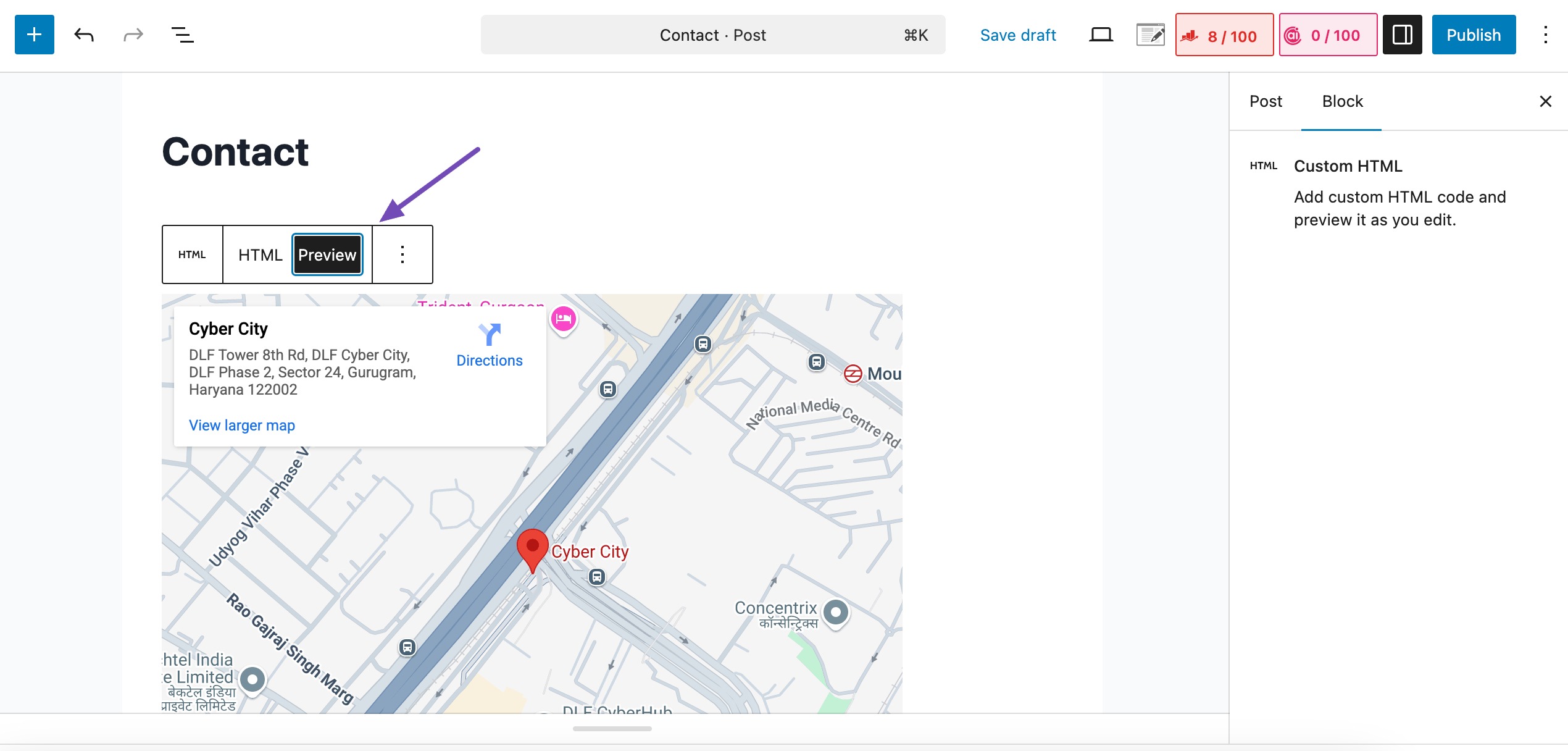Screen dimensions: 1568x751
Task: Click the pink hotel marker on map
Action: click(x=564, y=320)
